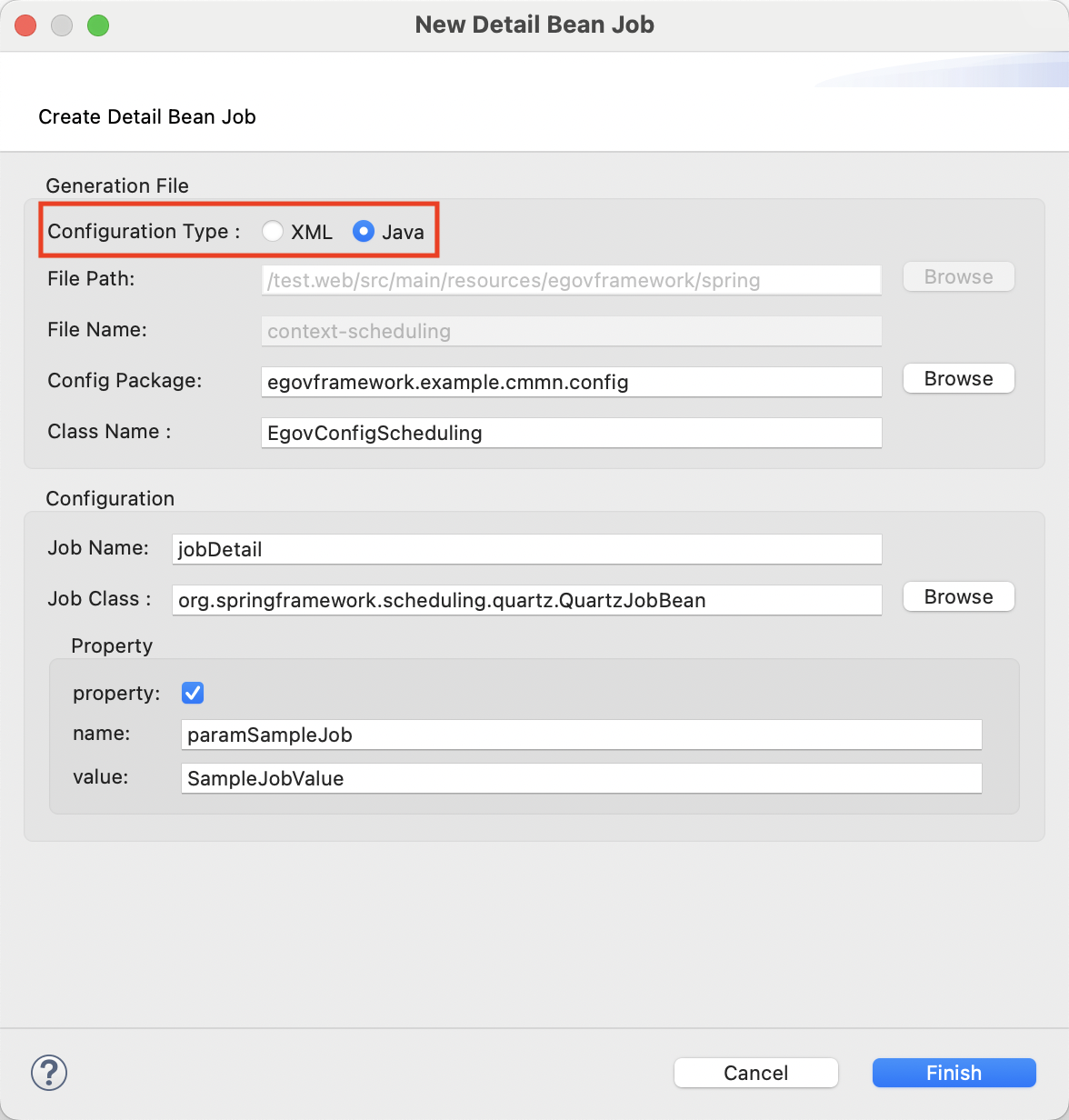Uncheck the property checkbox
This screenshot has height=1120, width=1069.
pos(193,694)
